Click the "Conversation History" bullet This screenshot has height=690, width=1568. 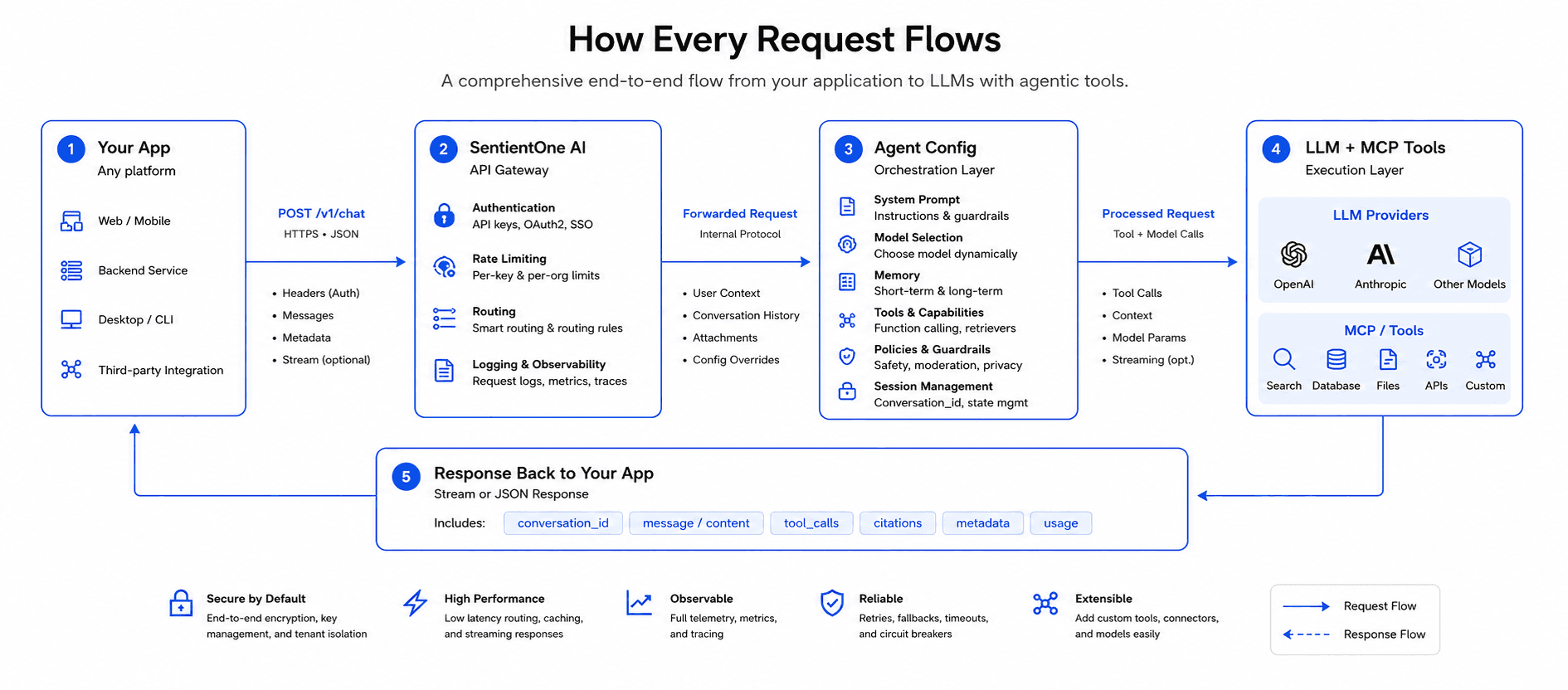[746, 316]
